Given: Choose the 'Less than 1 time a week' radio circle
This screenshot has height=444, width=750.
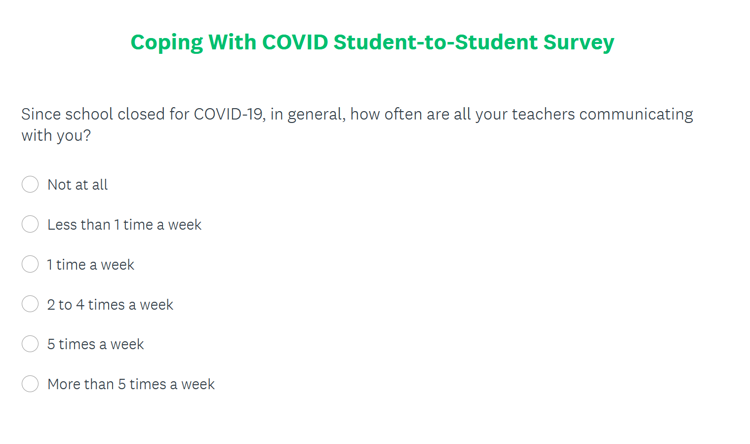Looking at the screenshot, I should click(30, 224).
